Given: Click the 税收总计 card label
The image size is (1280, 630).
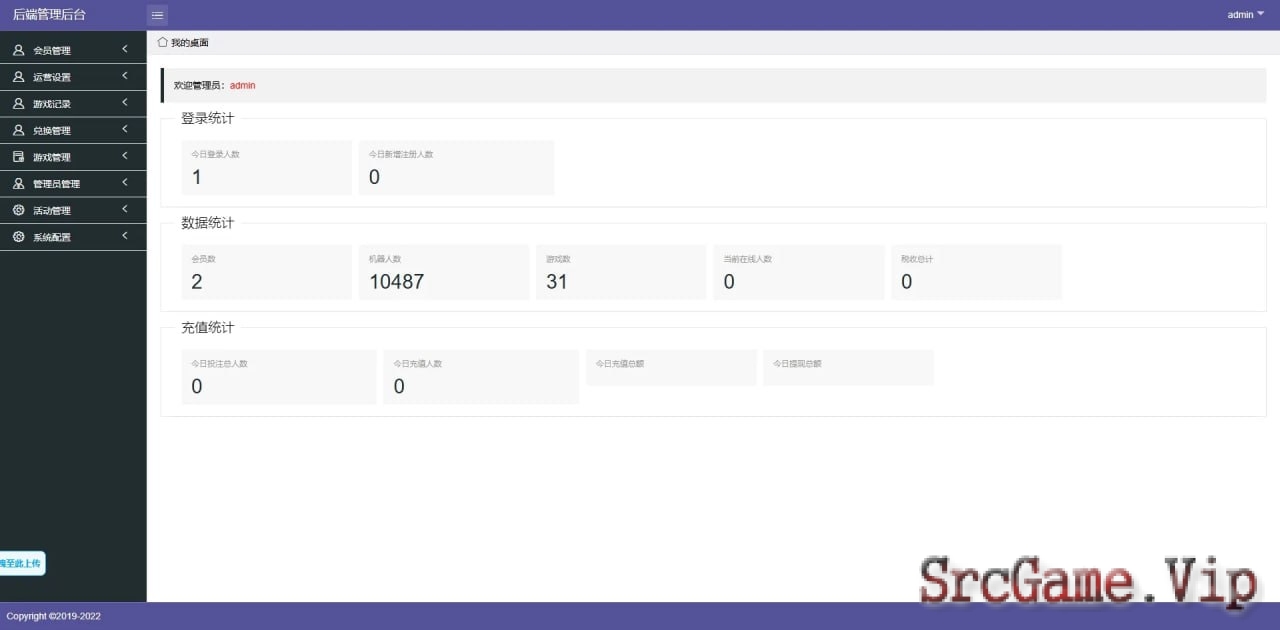Looking at the screenshot, I should click(917, 258).
